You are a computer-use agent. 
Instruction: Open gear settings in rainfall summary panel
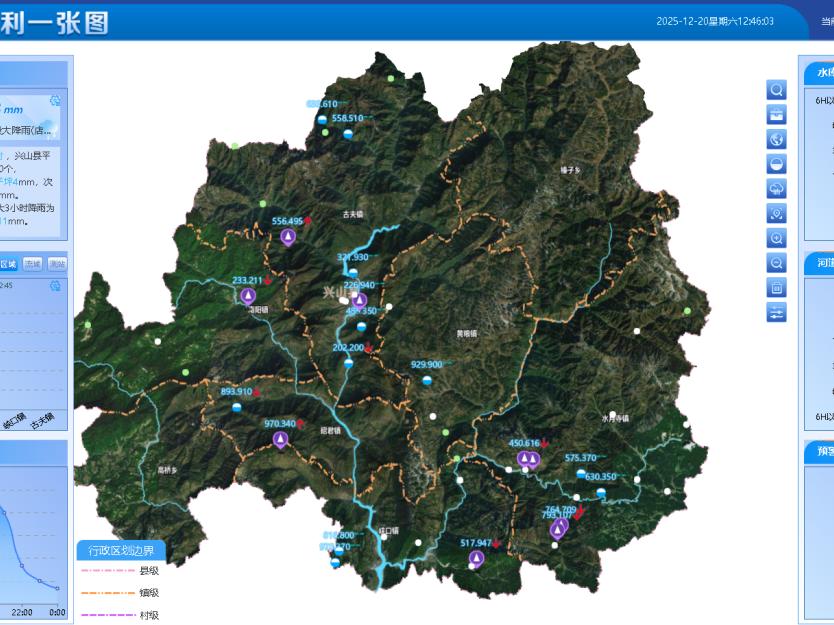(x=55, y=103)
